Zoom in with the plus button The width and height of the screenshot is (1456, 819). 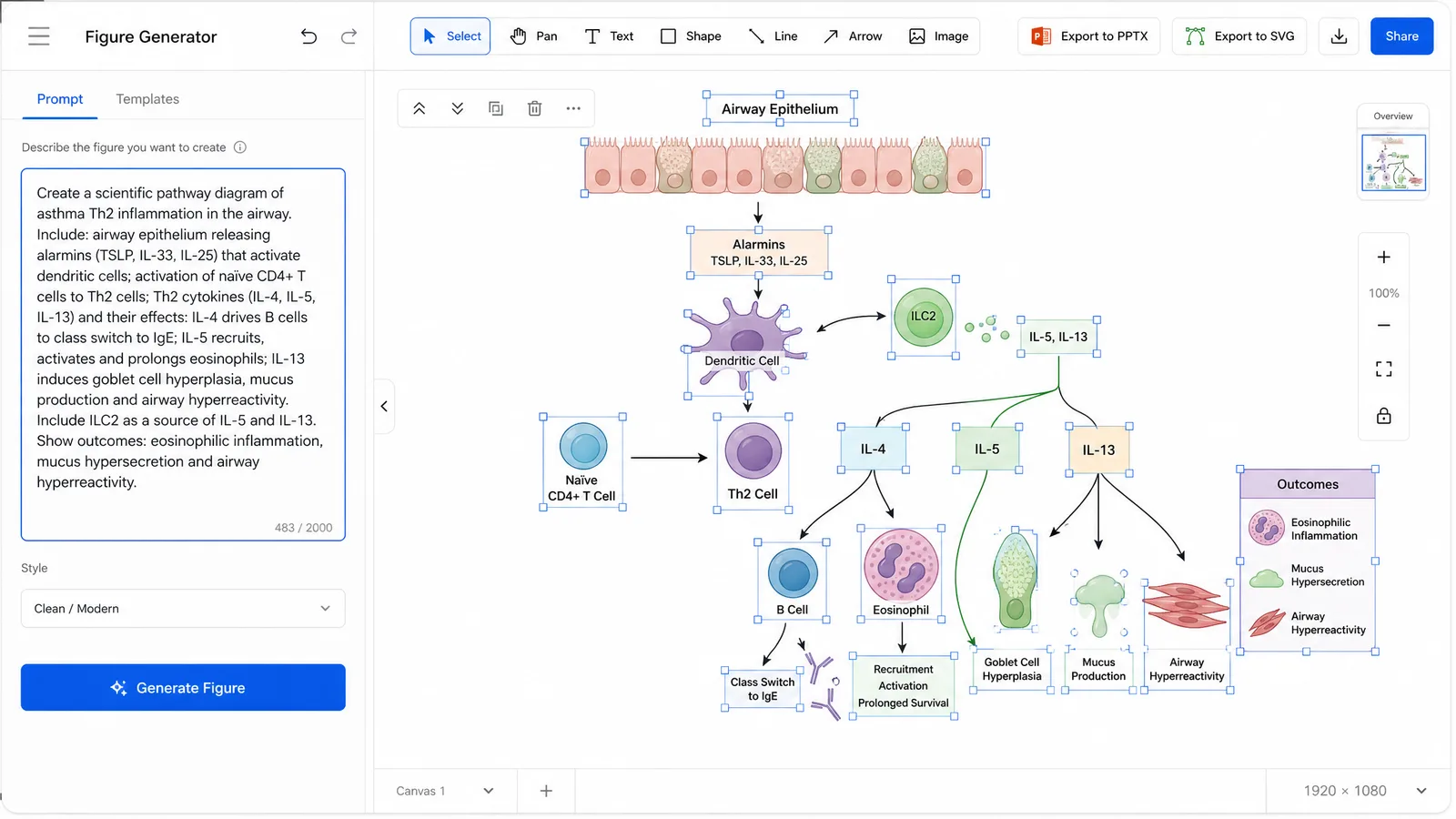click(1383, 258)
